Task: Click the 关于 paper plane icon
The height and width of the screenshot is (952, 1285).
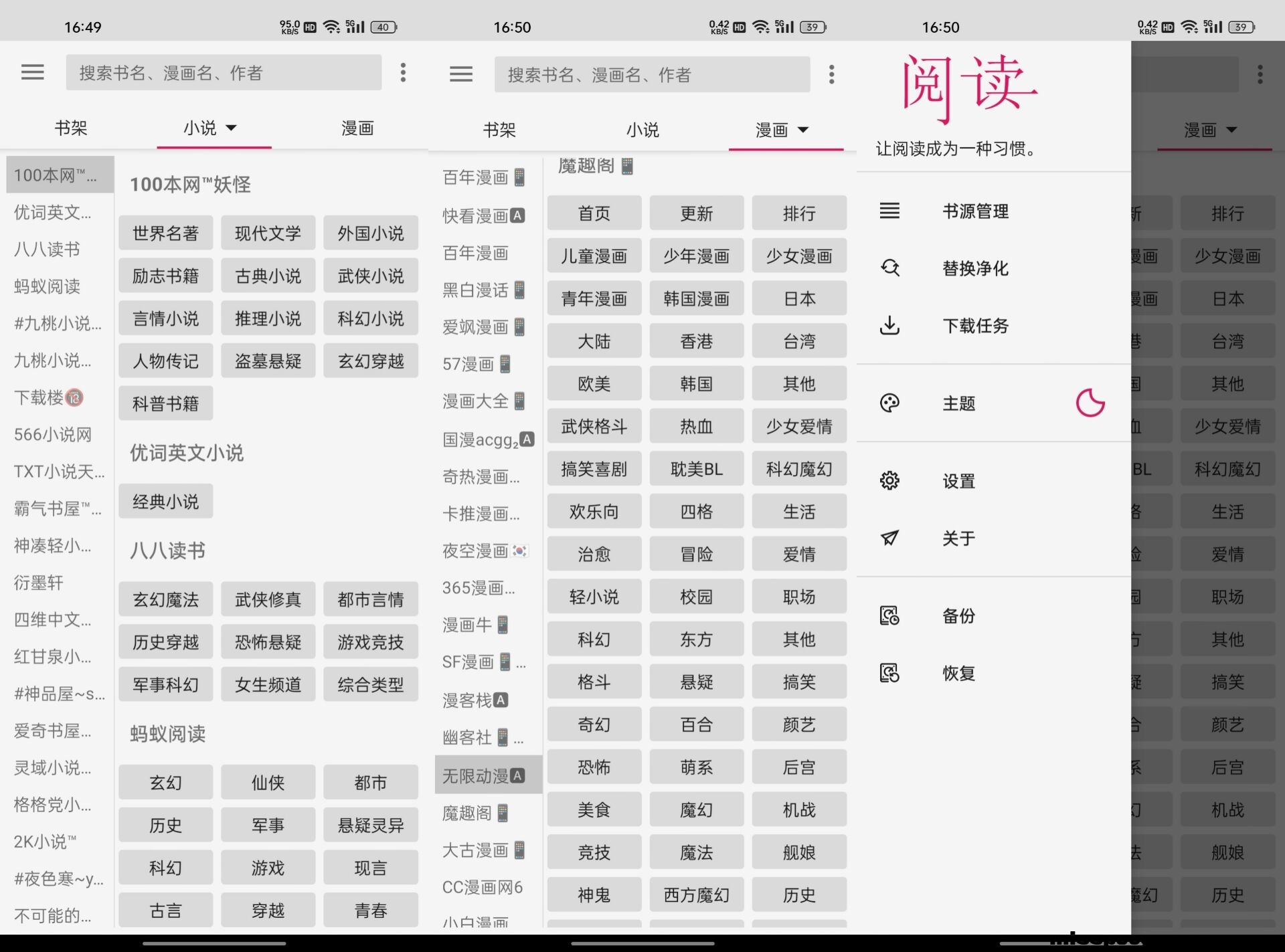Action: 889,538
